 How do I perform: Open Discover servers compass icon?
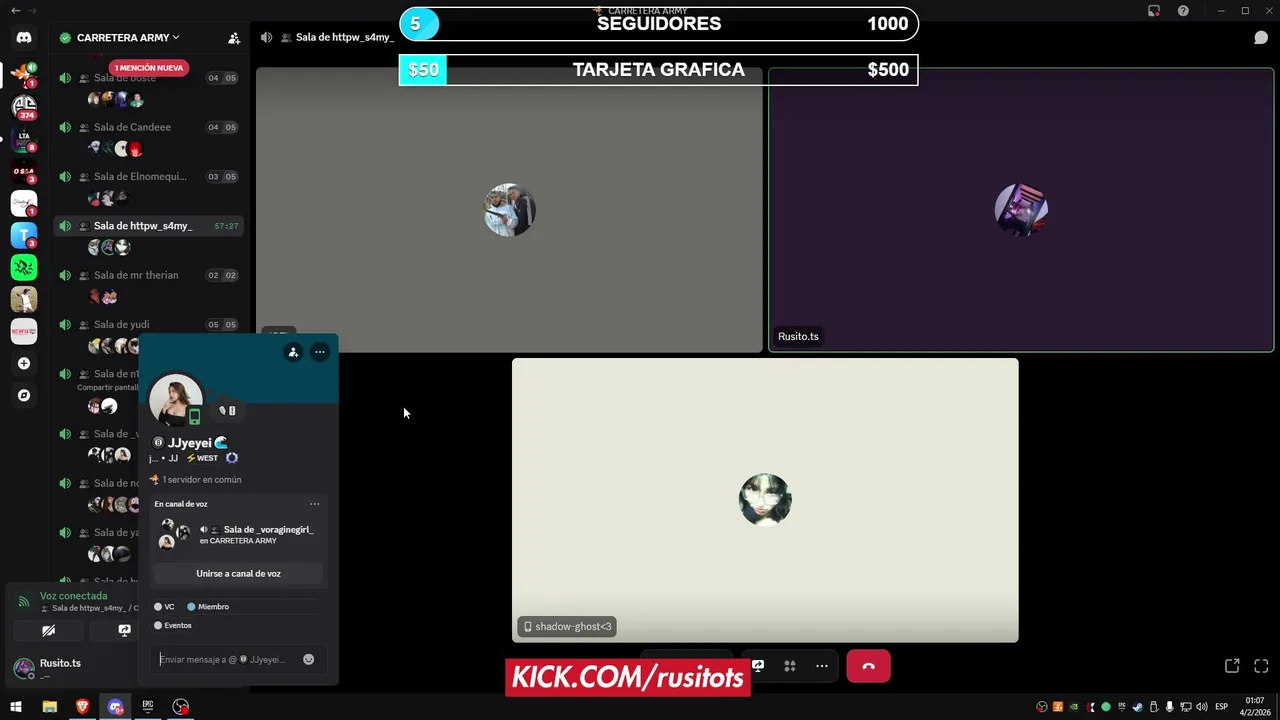(x=24, y=395)
